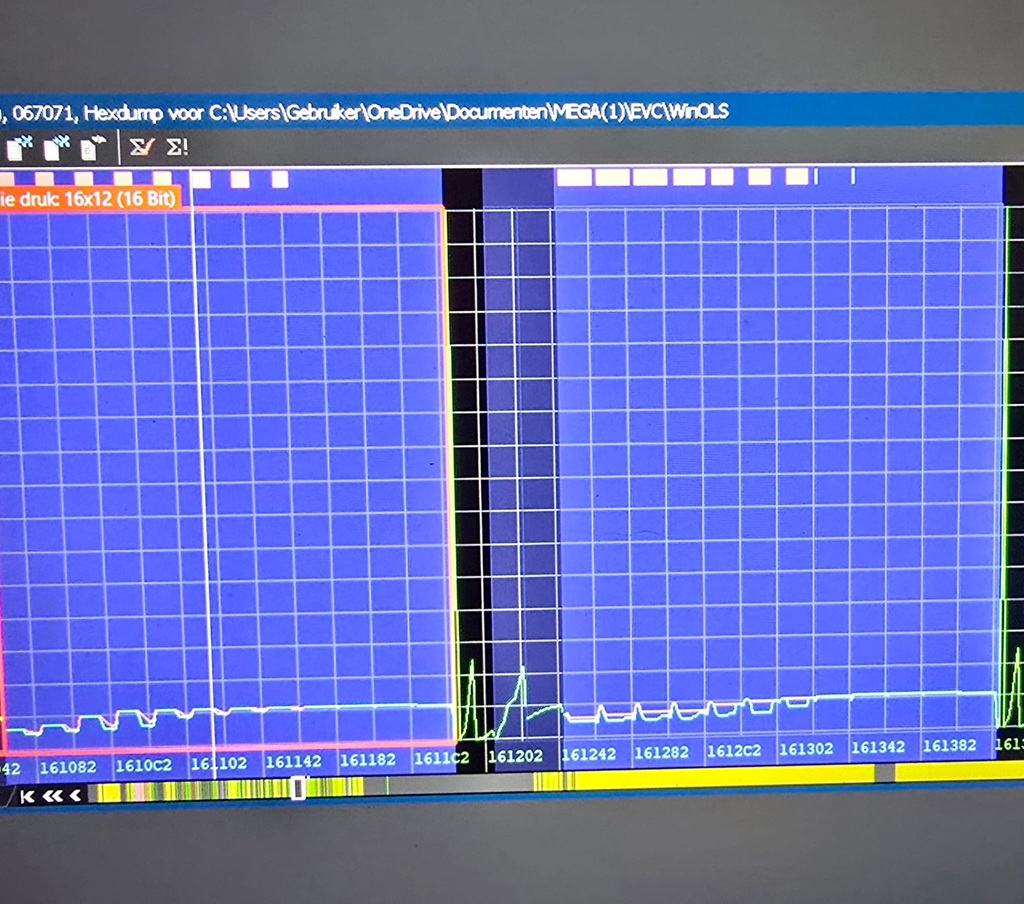Click address label 161082

[x=68, y=767]
